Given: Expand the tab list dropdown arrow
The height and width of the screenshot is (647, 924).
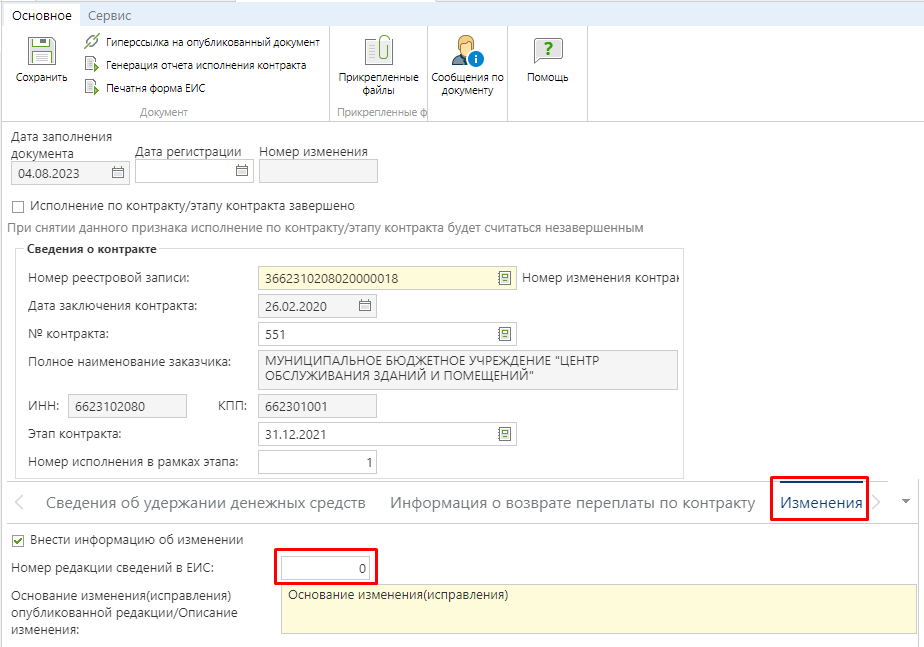Looking at the screenshot, I should coord(906,501).
